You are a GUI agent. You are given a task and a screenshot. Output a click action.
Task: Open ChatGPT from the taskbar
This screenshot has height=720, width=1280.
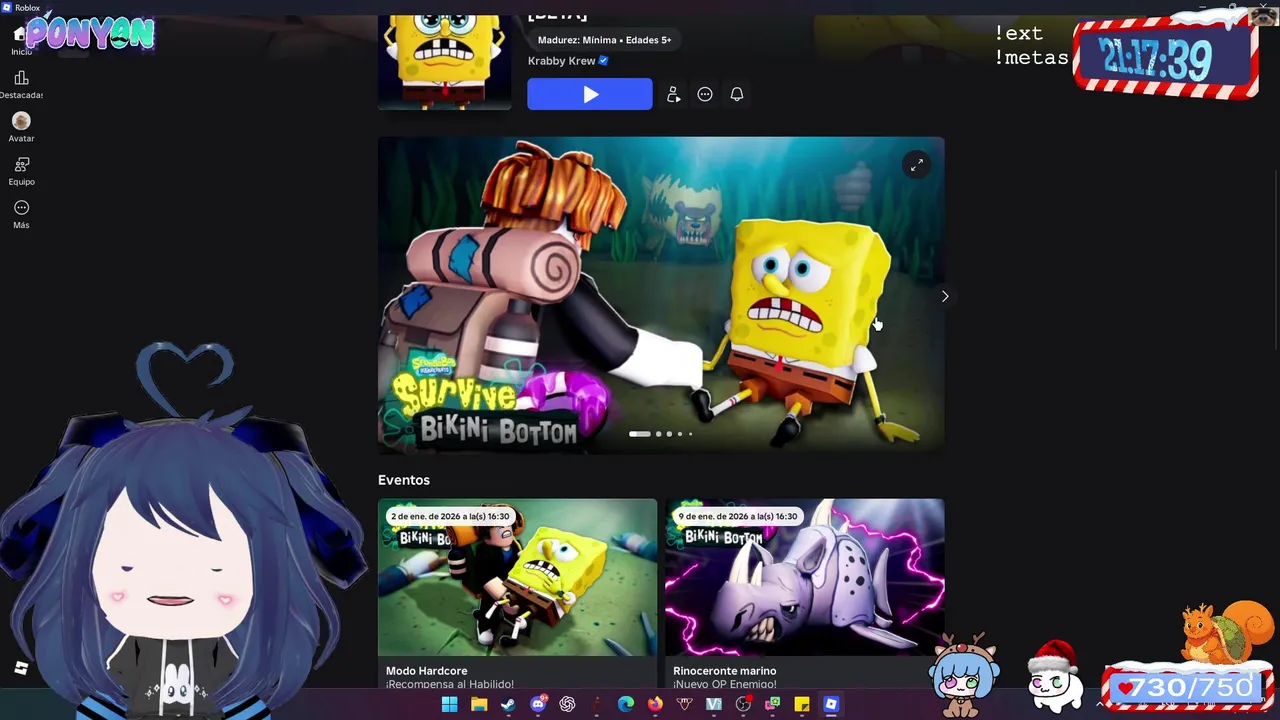tap(567, 705)
